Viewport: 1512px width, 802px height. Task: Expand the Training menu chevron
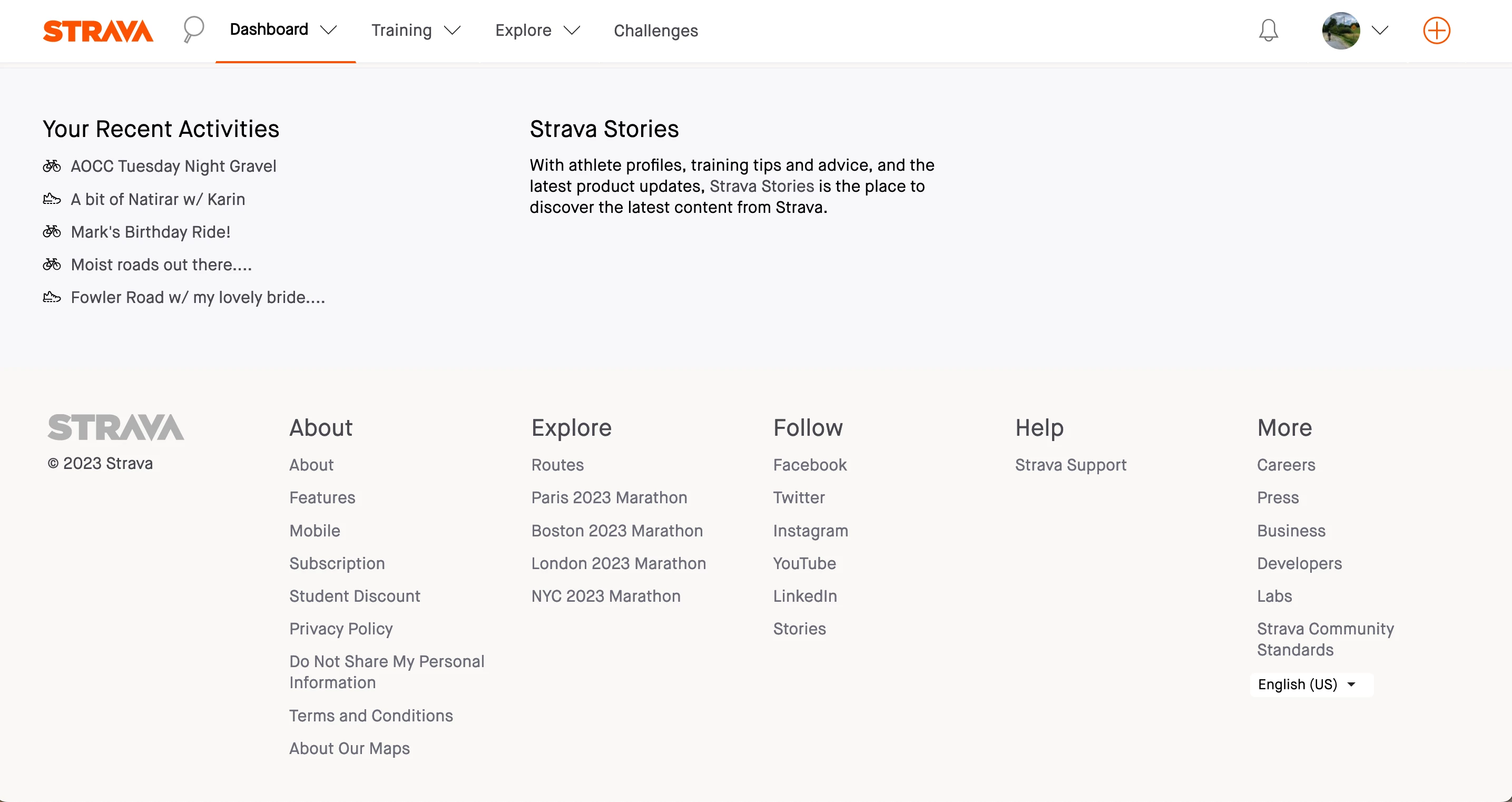coord(452,30)
